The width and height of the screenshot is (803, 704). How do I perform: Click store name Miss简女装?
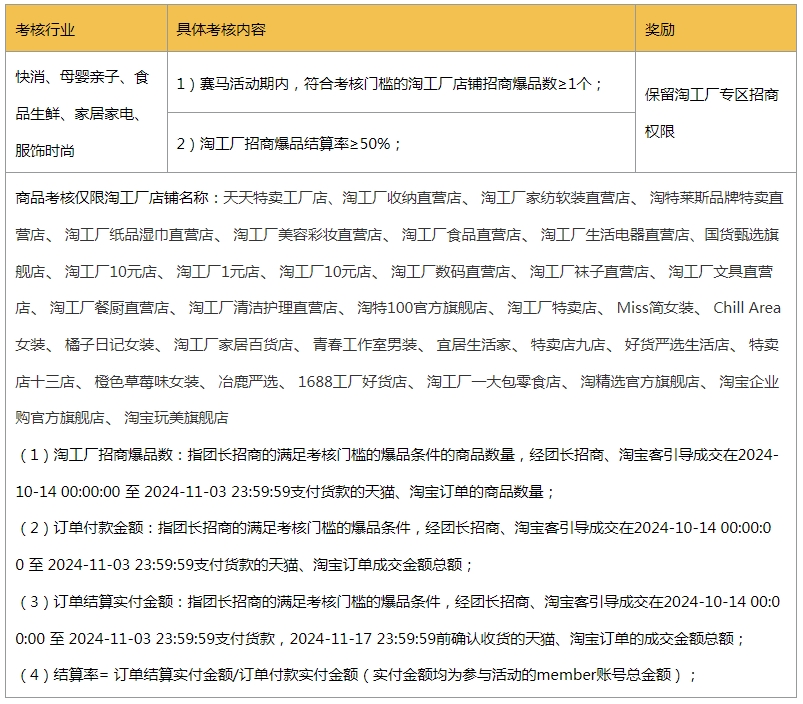pyautogui.click(x=656, y=308)
